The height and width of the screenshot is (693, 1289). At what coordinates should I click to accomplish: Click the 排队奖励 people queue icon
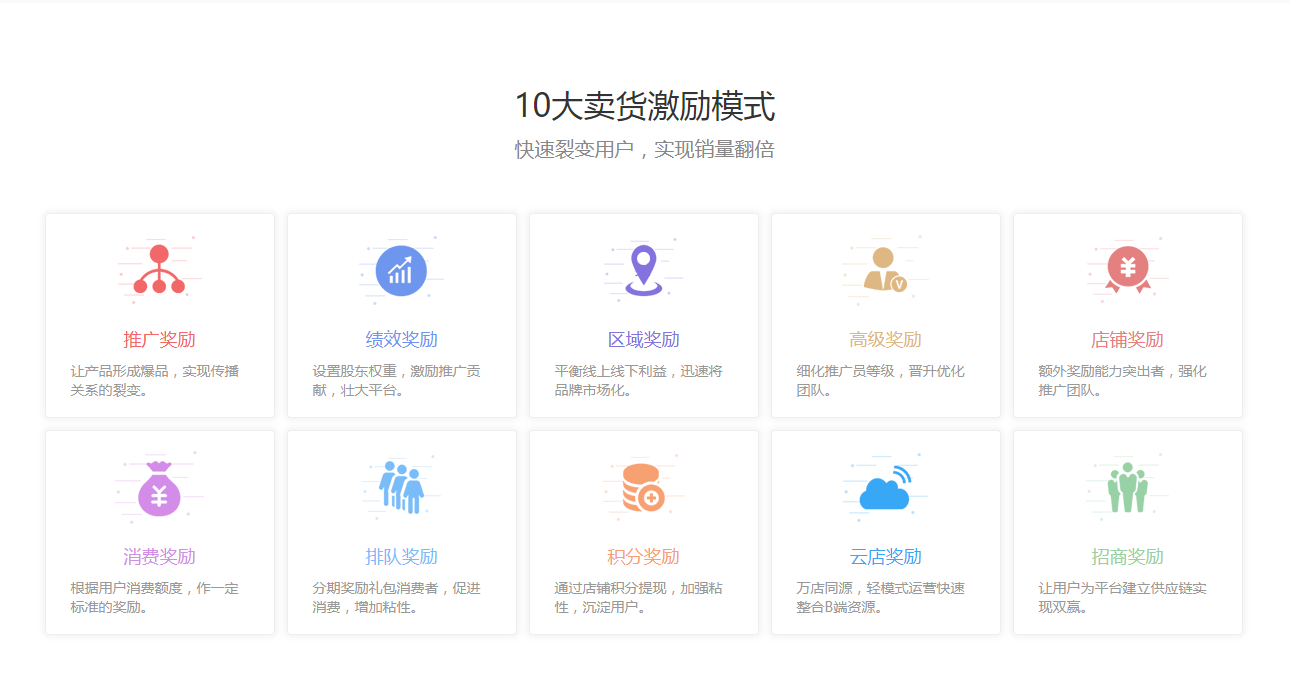401,487
